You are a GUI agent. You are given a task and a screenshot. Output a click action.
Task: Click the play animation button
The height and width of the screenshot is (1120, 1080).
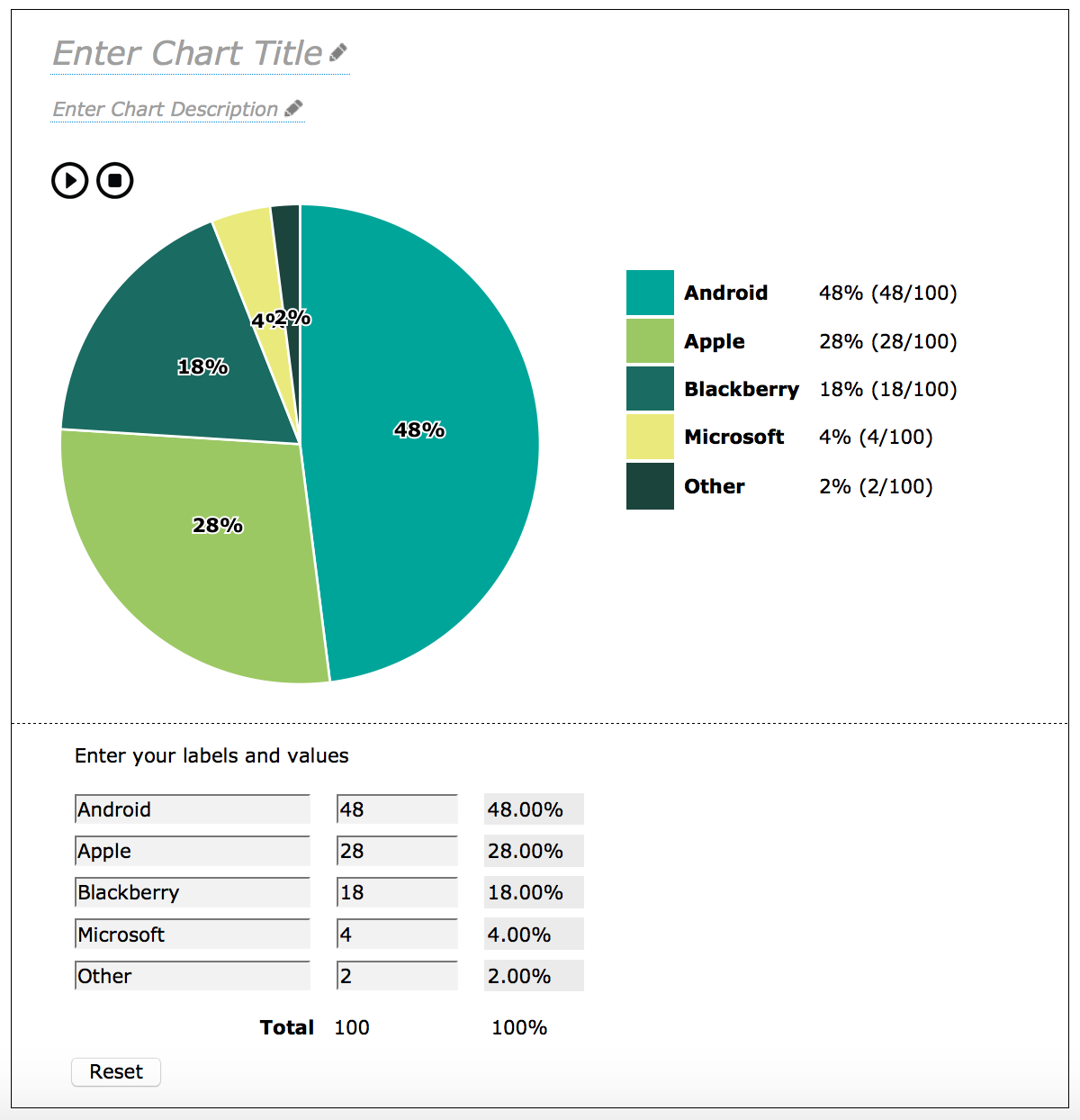tap(69, 181)
